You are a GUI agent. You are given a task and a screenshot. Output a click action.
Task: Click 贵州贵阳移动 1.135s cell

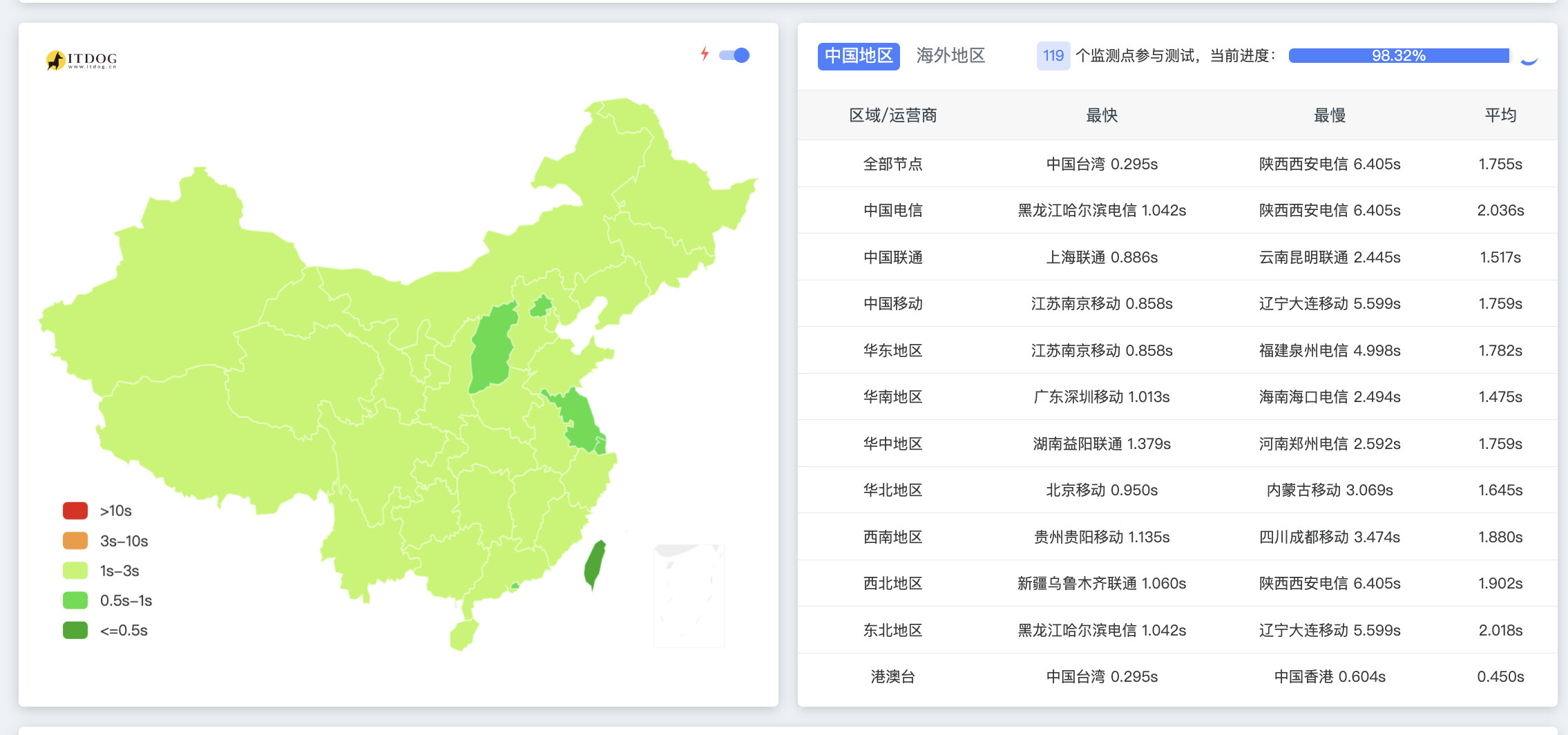(x=1102, y=537)
